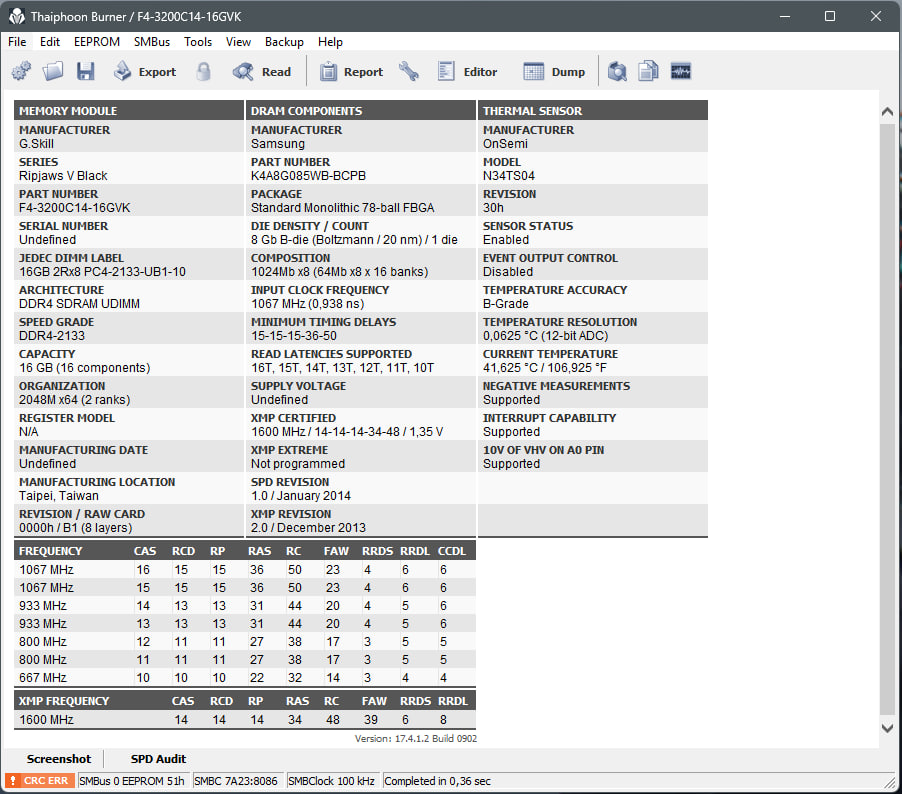This screenshot has height=794, width=902.
Task: Click the 667 MHz frequency row
Action: [244, 678]
